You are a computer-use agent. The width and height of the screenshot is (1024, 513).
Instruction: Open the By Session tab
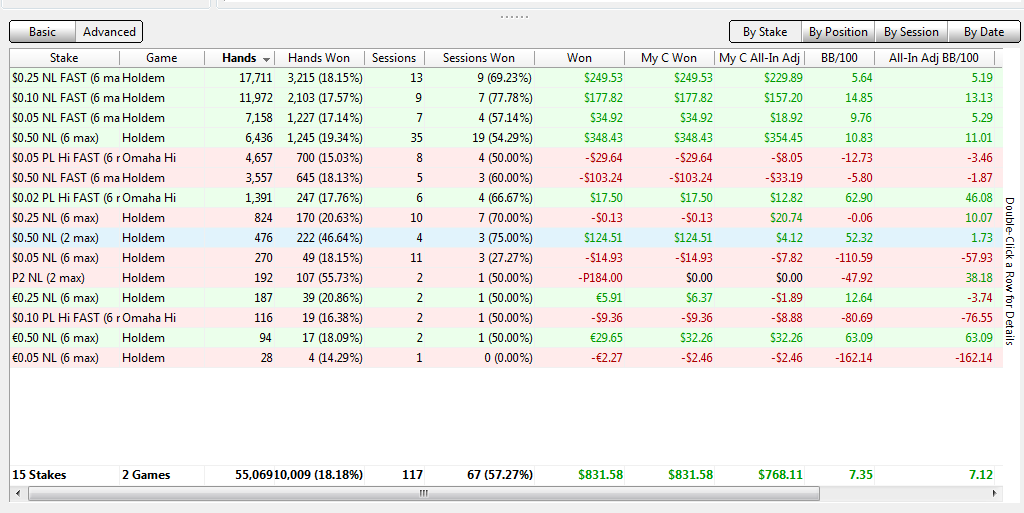tap(911, 31)
